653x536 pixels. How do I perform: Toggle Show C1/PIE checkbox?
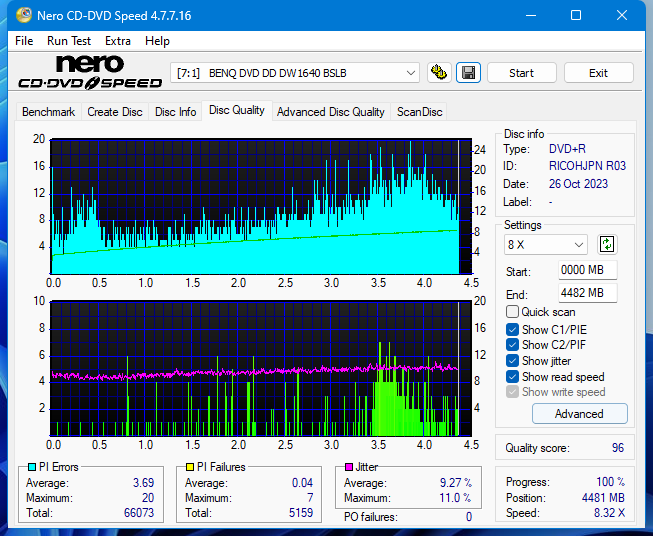(512, 329)
